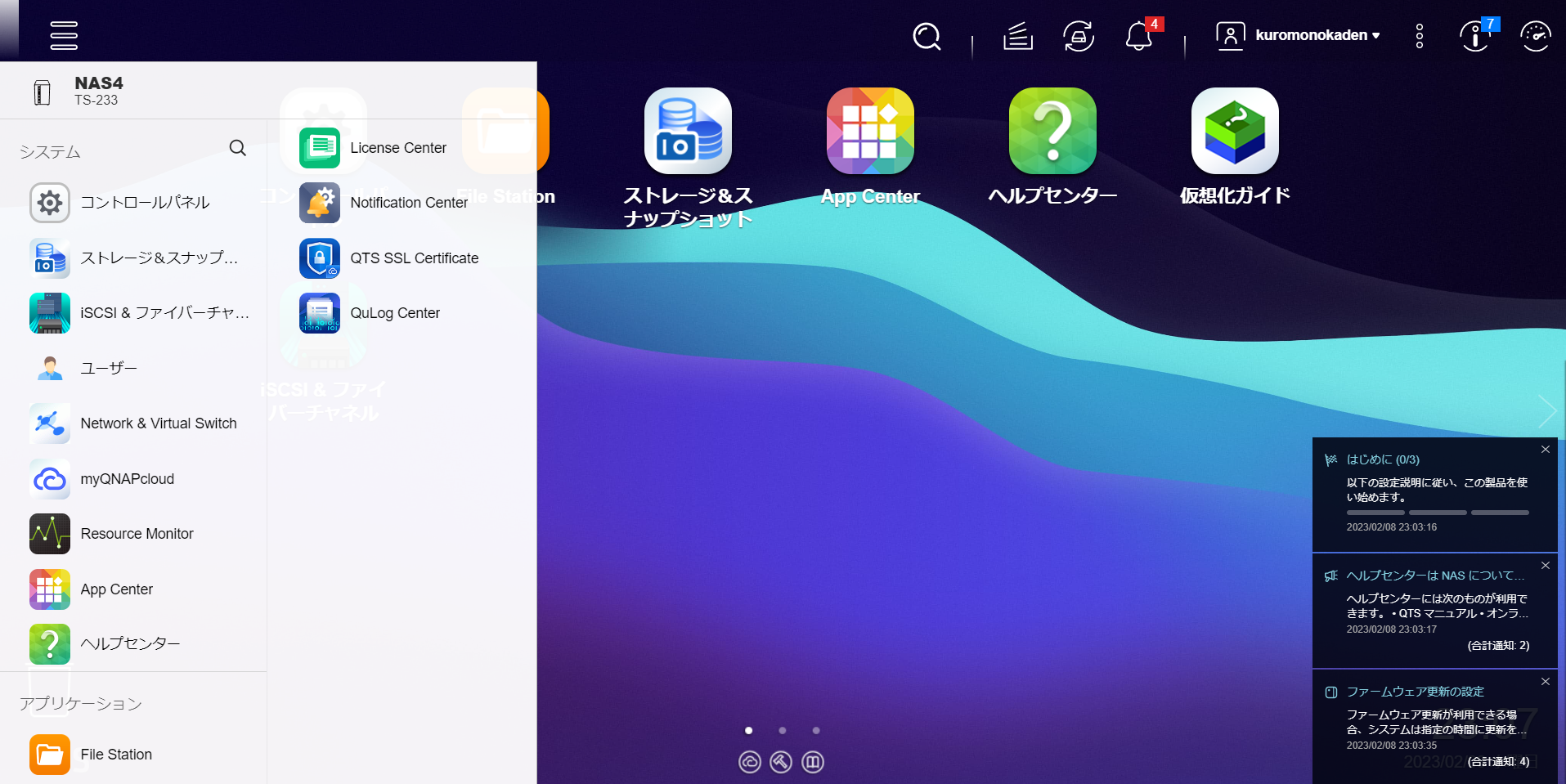Click (合計通知: 2) count text

point(1498,646)
